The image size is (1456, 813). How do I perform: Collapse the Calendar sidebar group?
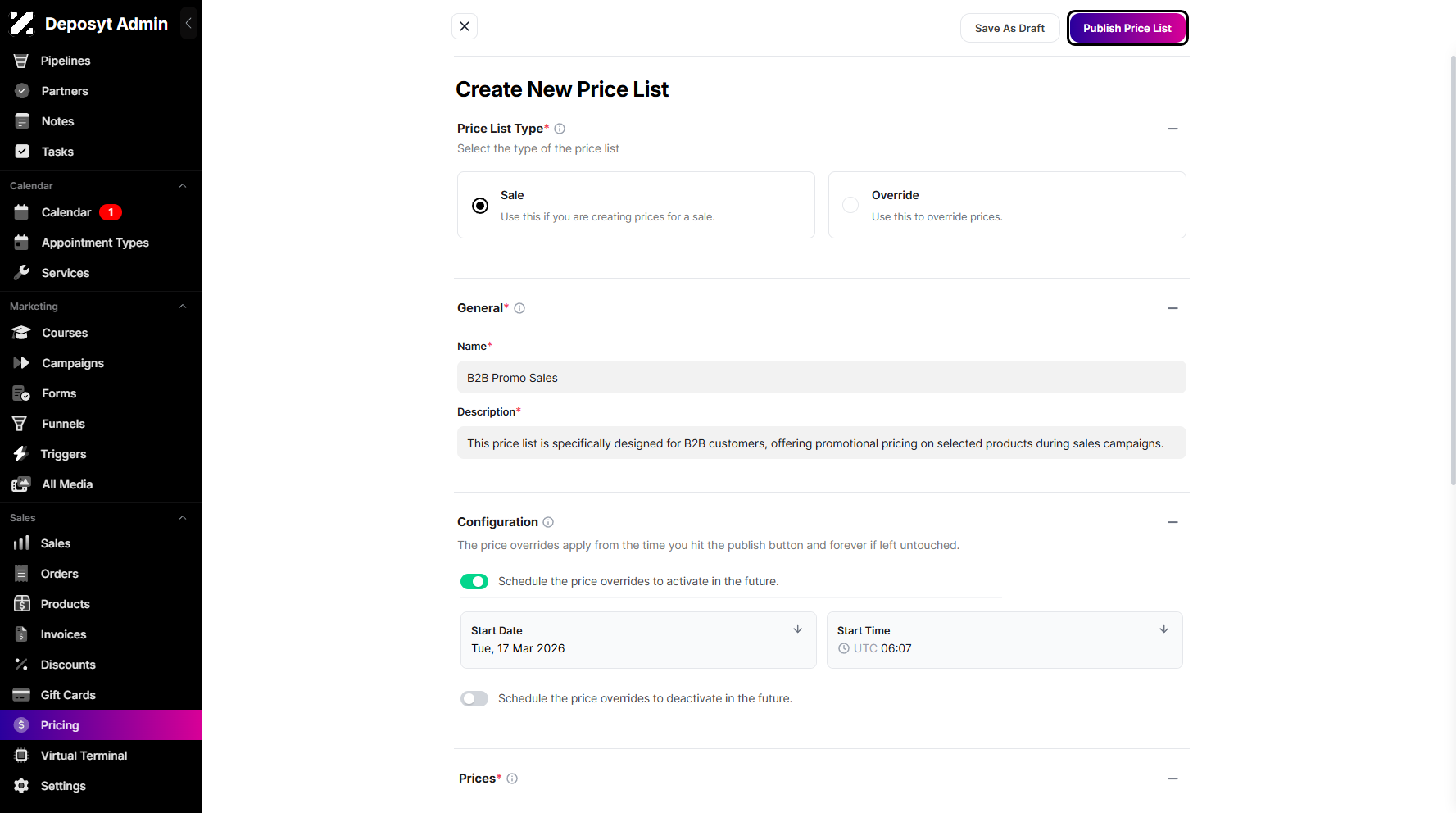pyautogui.click(x=183, y=186)
